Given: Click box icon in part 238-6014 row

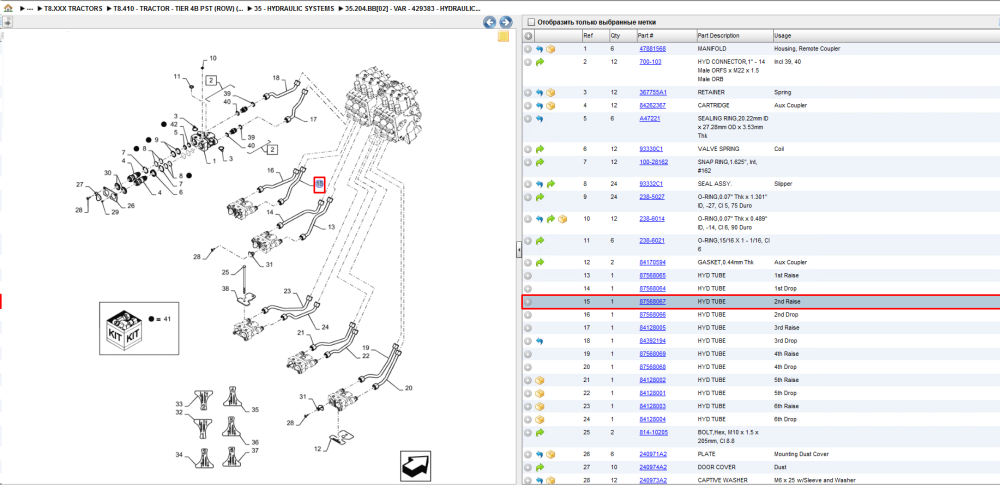Looking at the screenshot, I should point(562,219).
